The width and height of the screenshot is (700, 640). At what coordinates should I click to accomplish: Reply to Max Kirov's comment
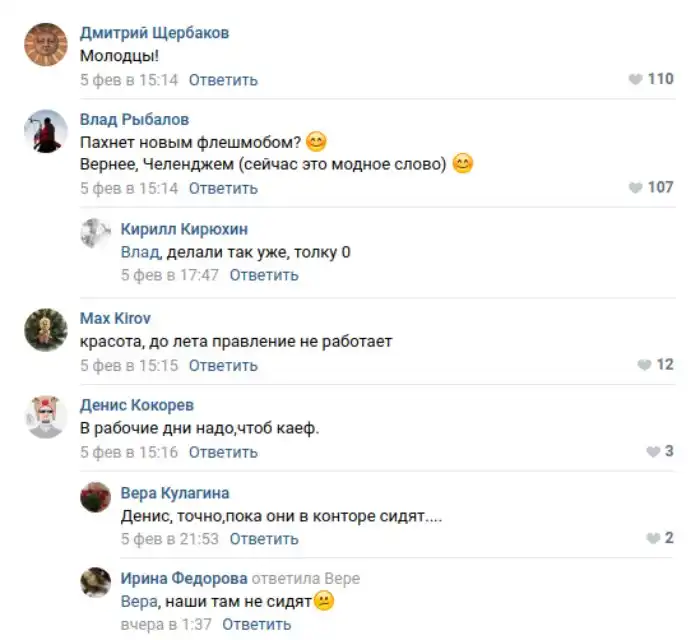point(223,366)
